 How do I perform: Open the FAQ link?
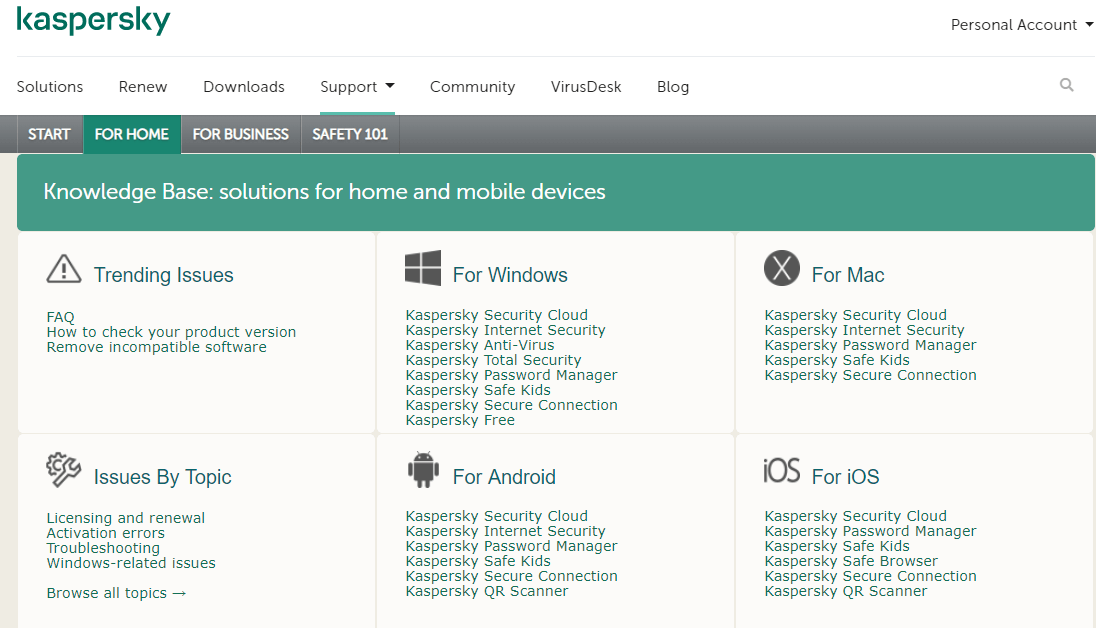(60, 317)
